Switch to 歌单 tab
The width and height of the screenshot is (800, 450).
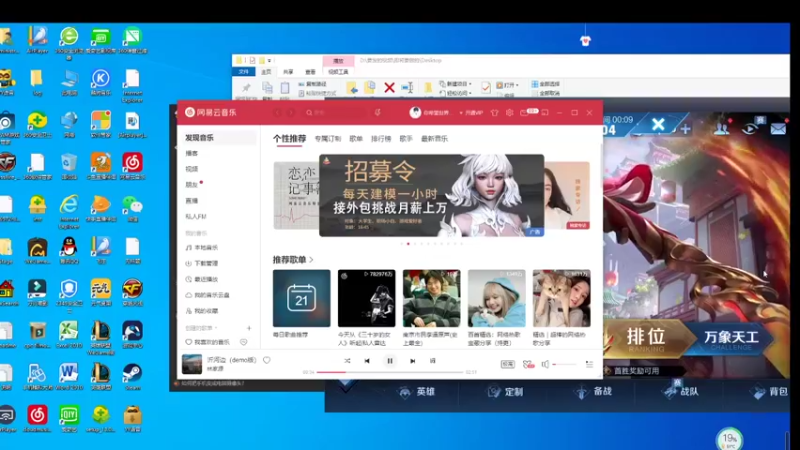[356, 139]
